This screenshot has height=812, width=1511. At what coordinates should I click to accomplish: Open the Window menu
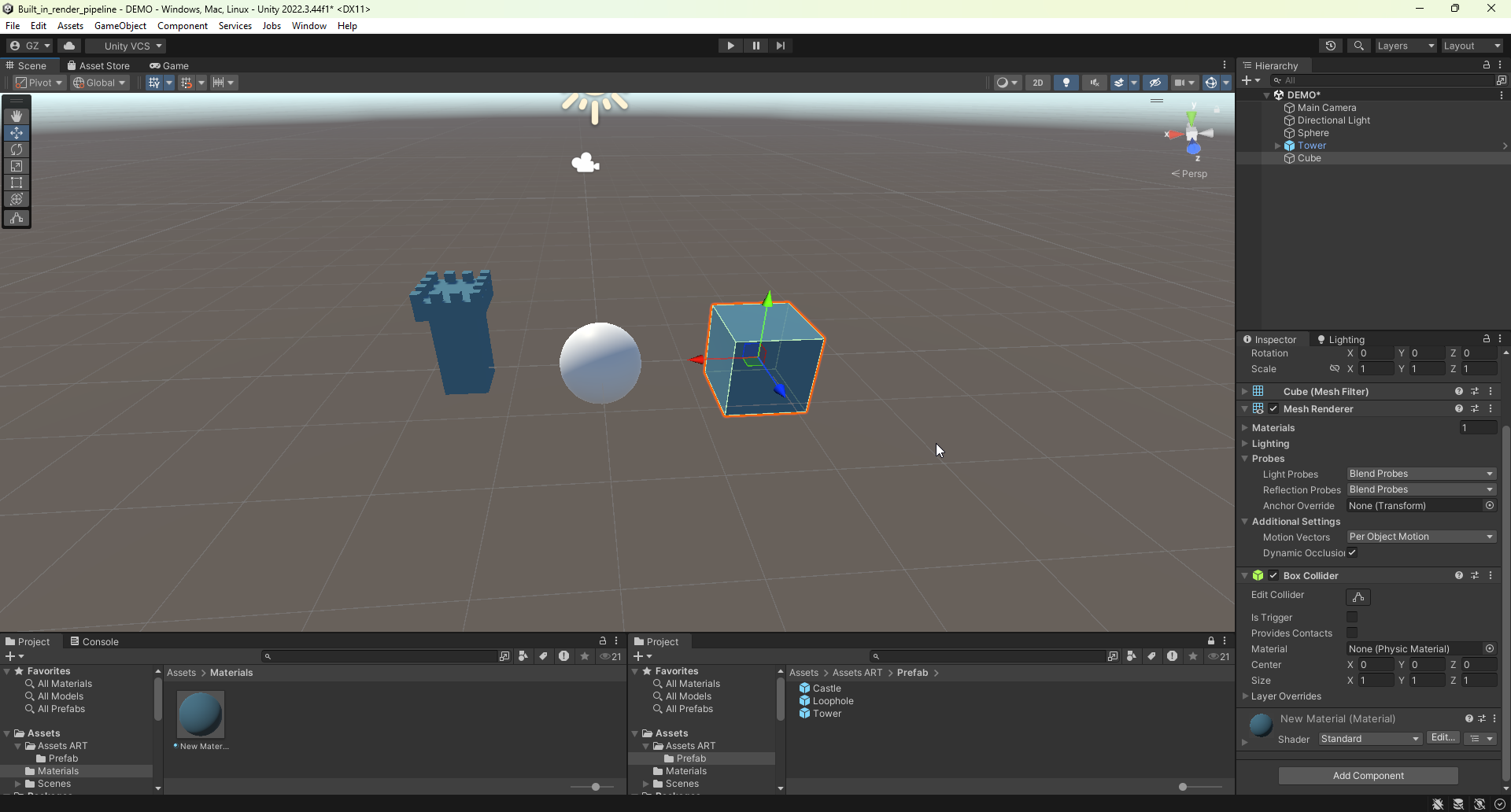click(309, 26)
